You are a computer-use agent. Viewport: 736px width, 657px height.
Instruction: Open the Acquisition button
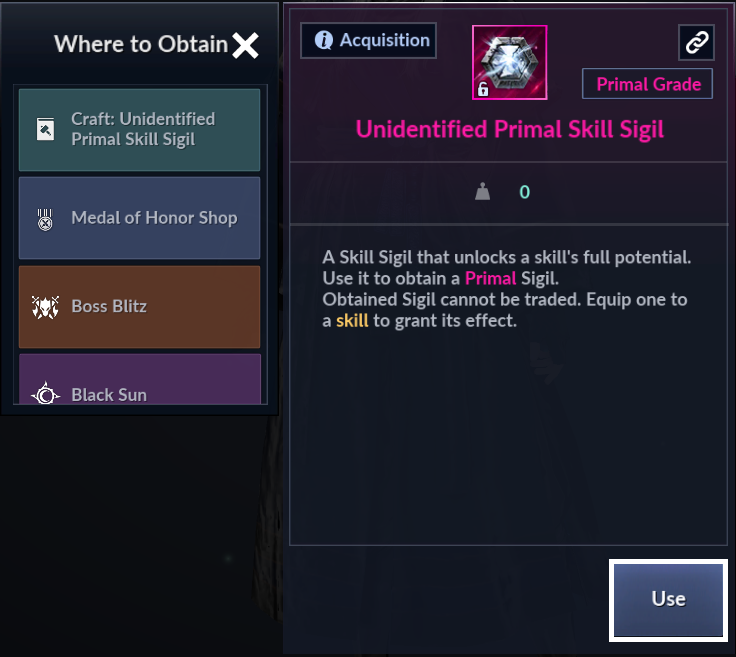368,40
